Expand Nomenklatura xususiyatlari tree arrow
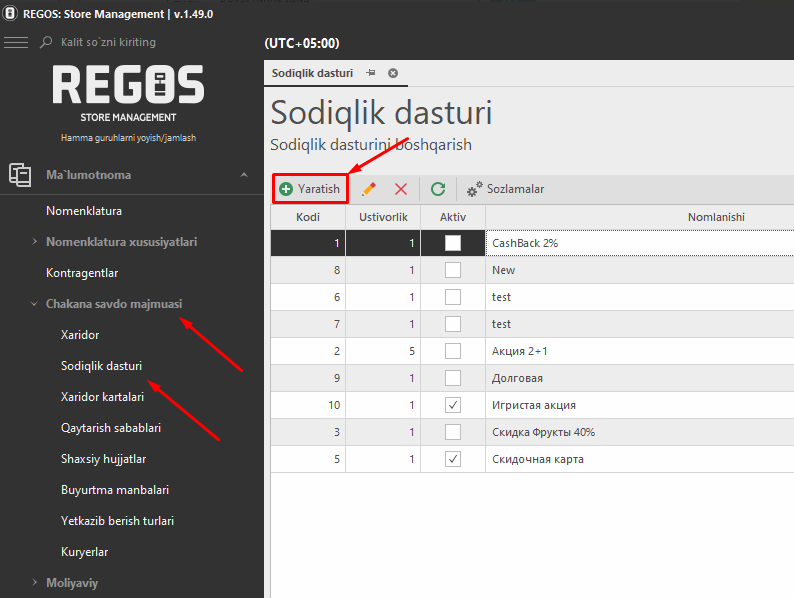794x598 pixels. coord(34,242)
